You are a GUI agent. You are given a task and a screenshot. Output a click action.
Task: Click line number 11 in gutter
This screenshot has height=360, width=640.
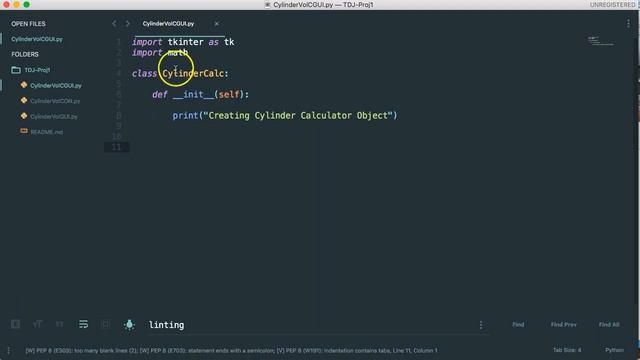(x=117, y=147)
